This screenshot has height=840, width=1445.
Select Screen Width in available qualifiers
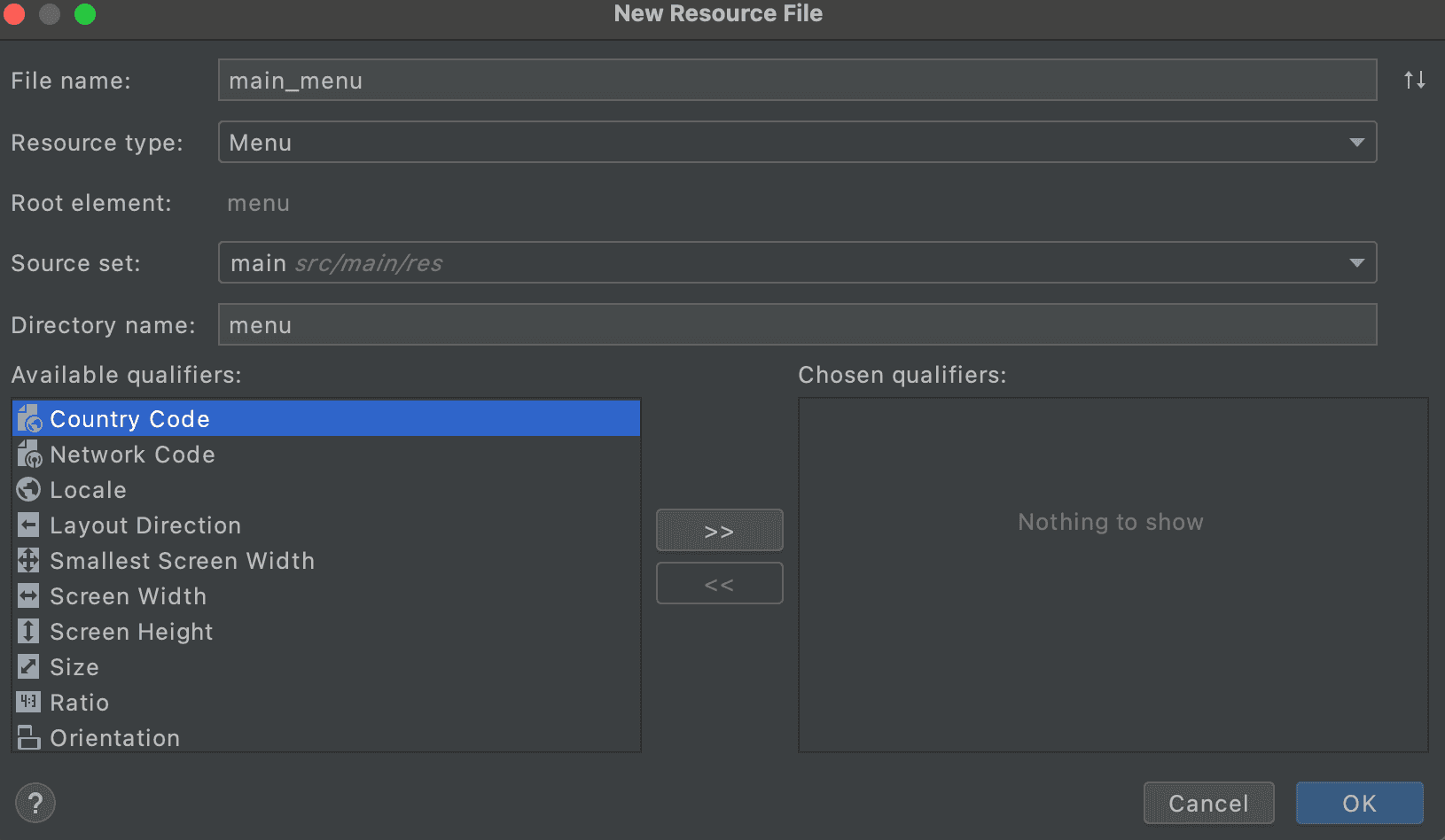(129, 596)
